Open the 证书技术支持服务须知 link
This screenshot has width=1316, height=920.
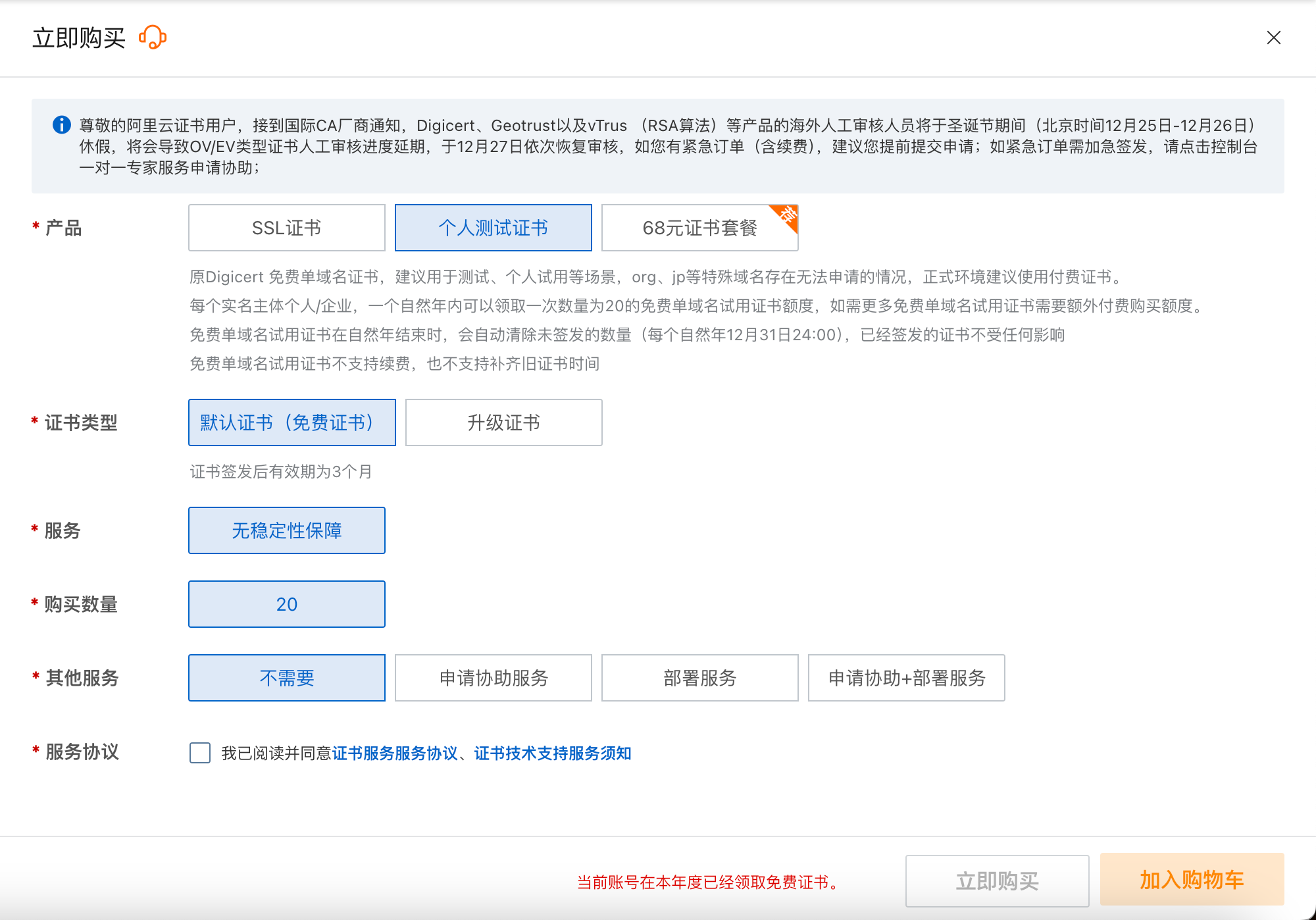pyautogui.click(x=552, y=753)
